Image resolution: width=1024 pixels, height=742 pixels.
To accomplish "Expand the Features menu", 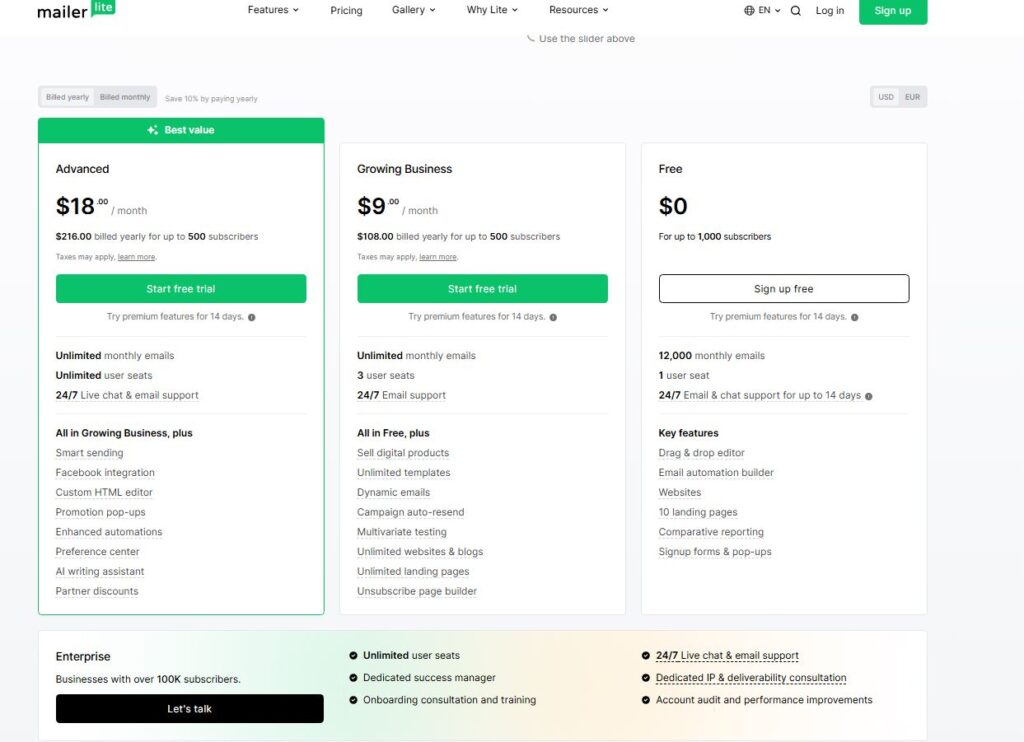I will (273, 10).
